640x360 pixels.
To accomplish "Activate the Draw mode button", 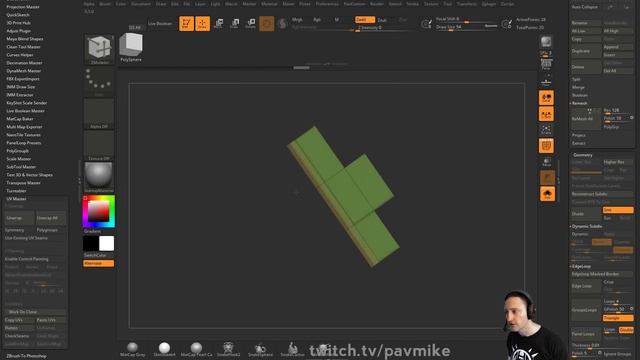I will point(202,23).
